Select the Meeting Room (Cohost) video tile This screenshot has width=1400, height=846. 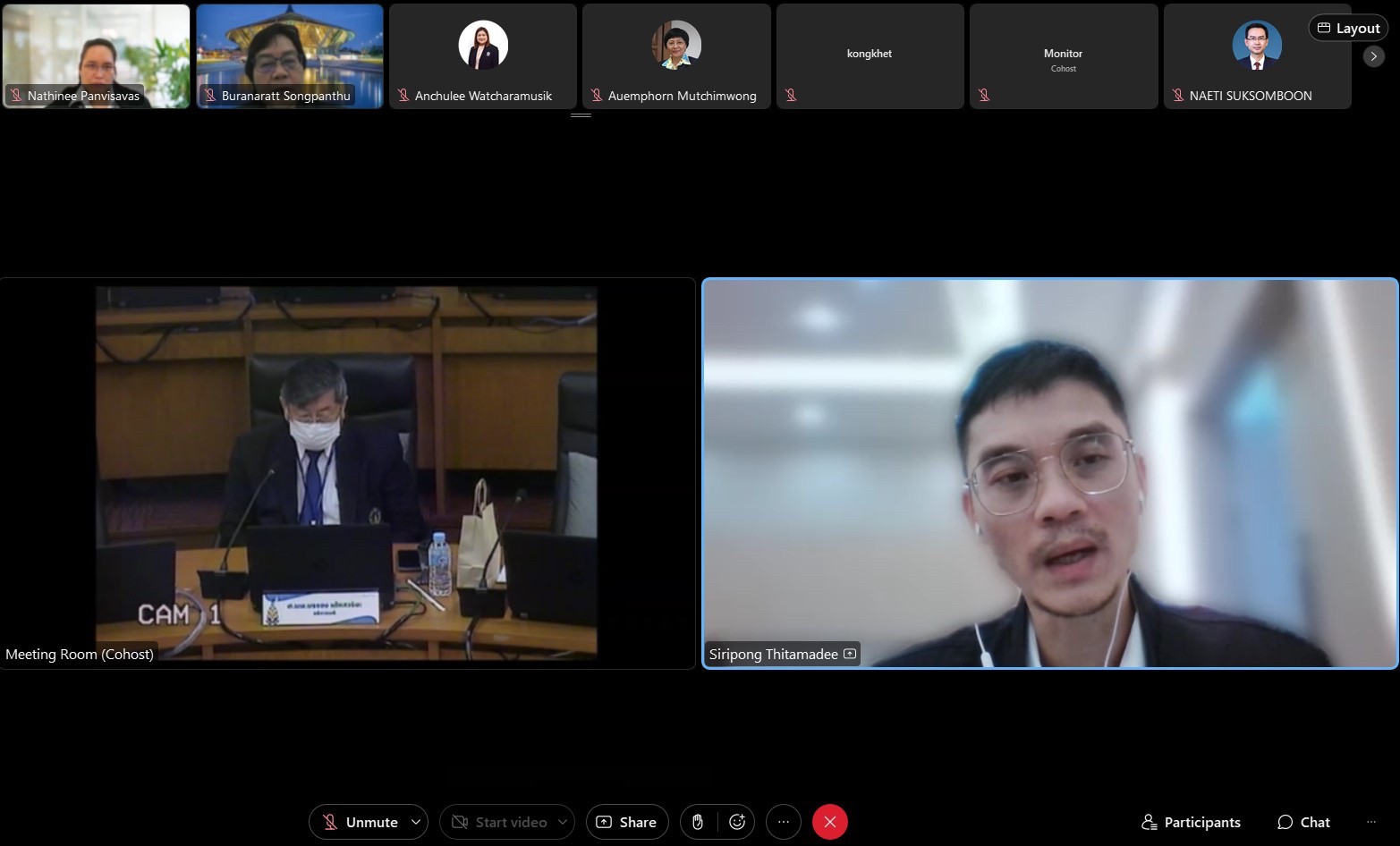[347, 473]
